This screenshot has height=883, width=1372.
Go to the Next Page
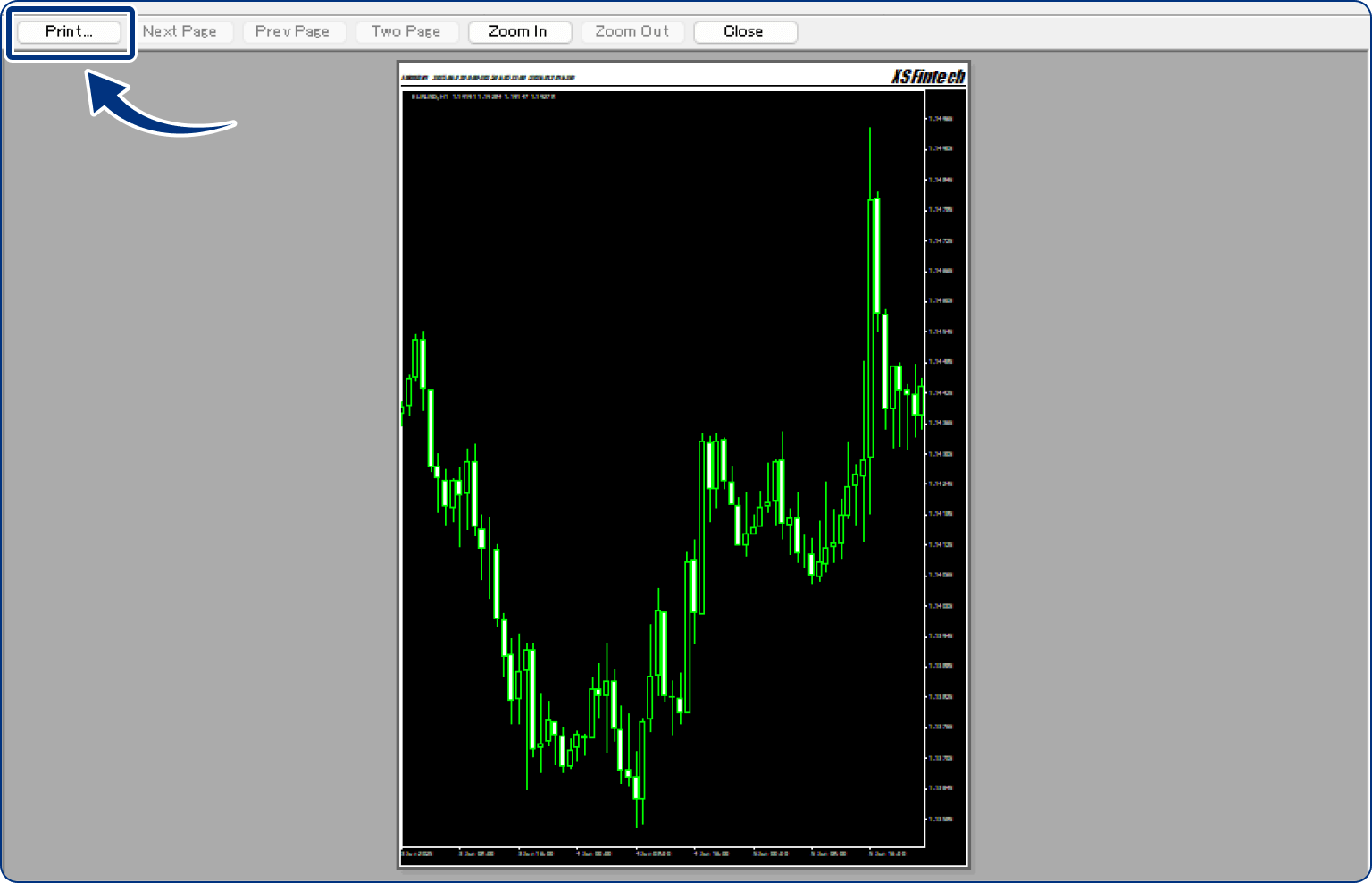coord(180,31)
